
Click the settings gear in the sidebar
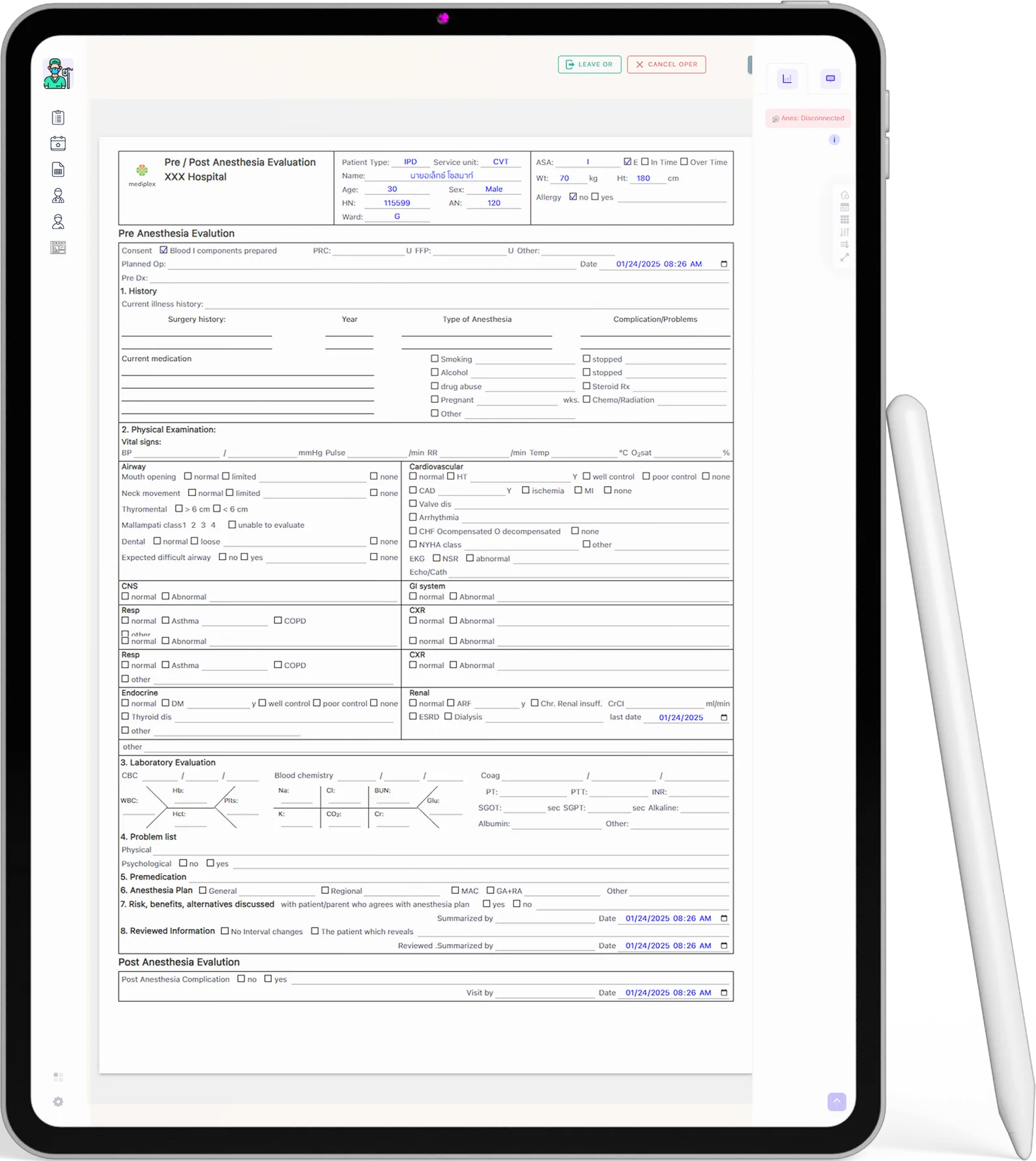click(x=58, y=1102)
